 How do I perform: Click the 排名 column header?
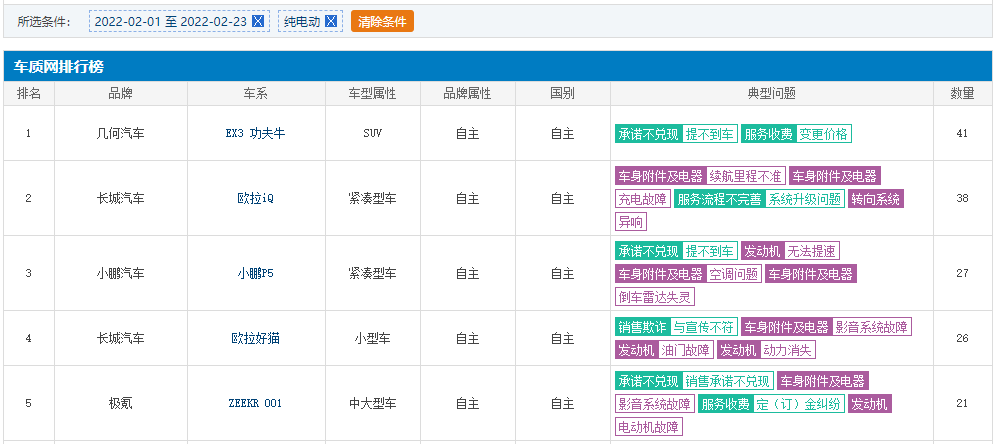pyautogui.click(x=29, y=93)
